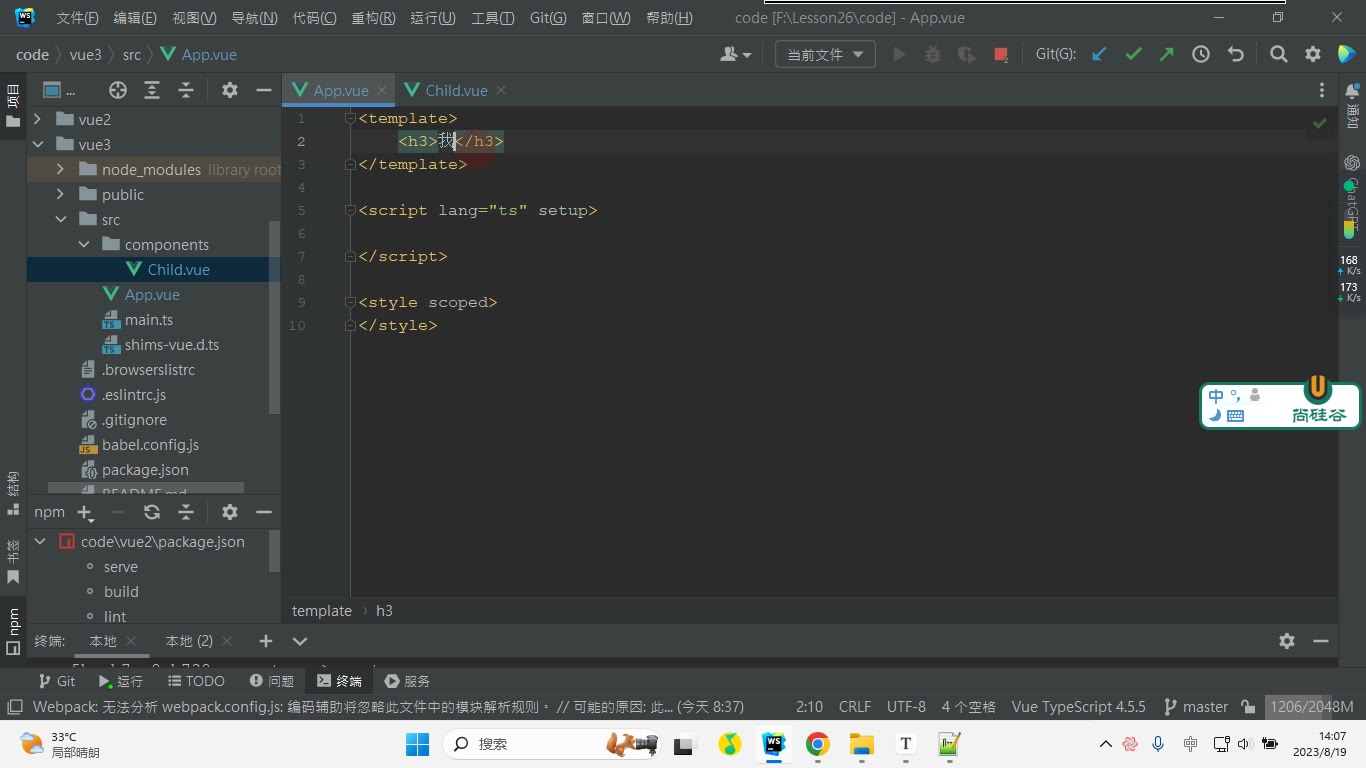Click the memory indicator 1206/2048M
This screenshot has height=768, width=1366.
(1311, 707)
